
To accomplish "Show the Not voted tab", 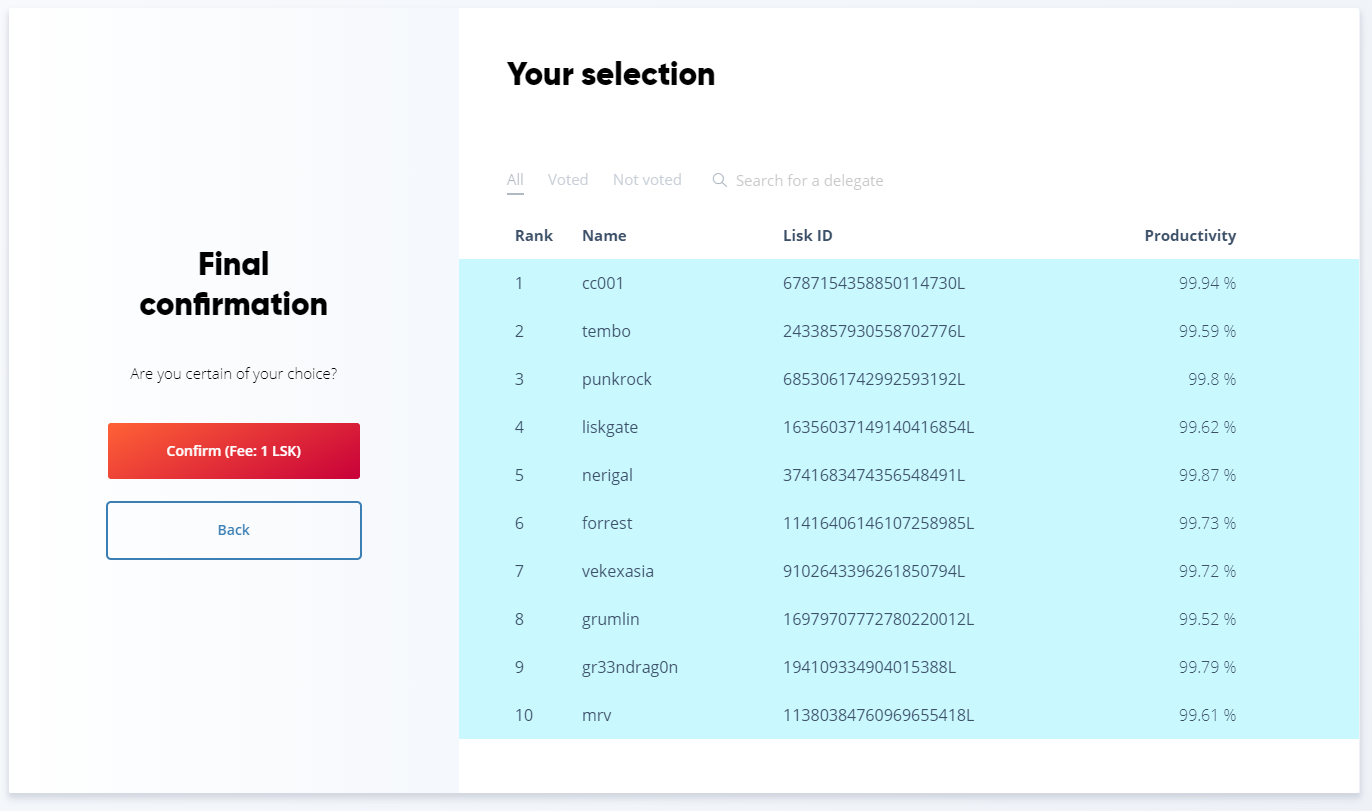I will point(647,180).
